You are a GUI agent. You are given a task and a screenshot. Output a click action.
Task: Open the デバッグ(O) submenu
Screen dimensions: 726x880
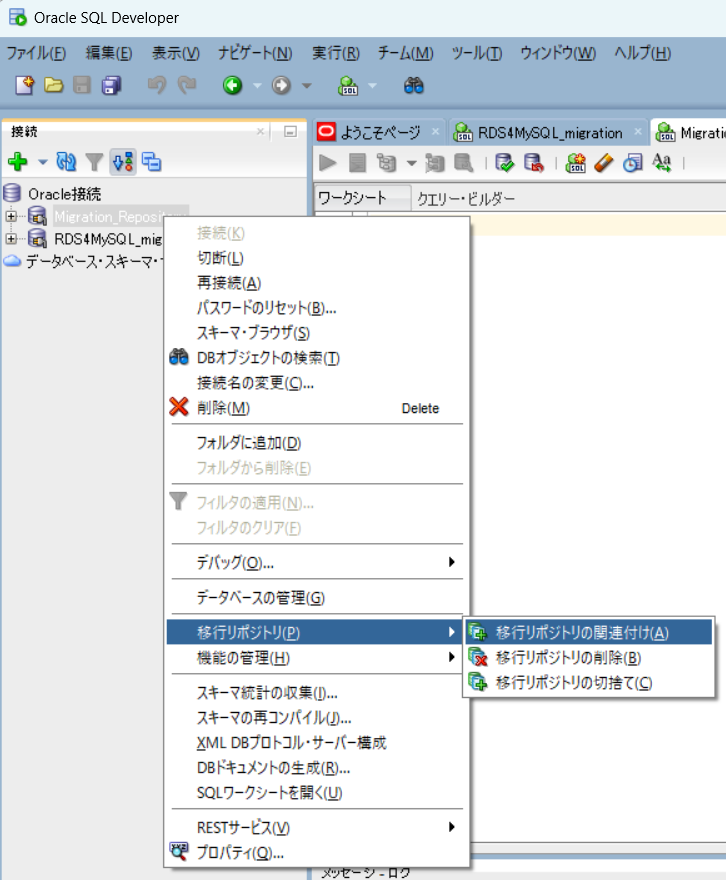317,562
